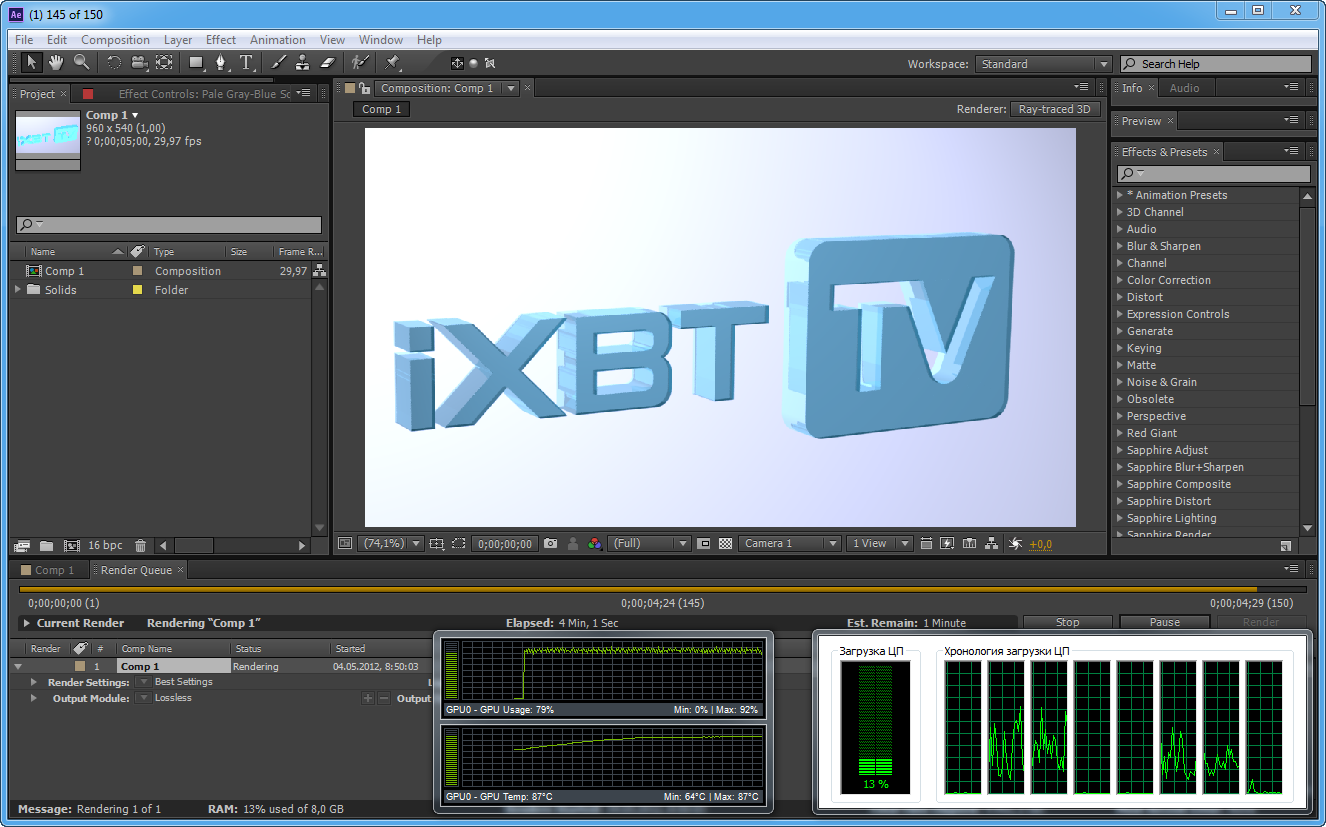This screenshot has width=1326, height=827.
Task: Select the Unified Camera tool
Action: pos(139,63)
